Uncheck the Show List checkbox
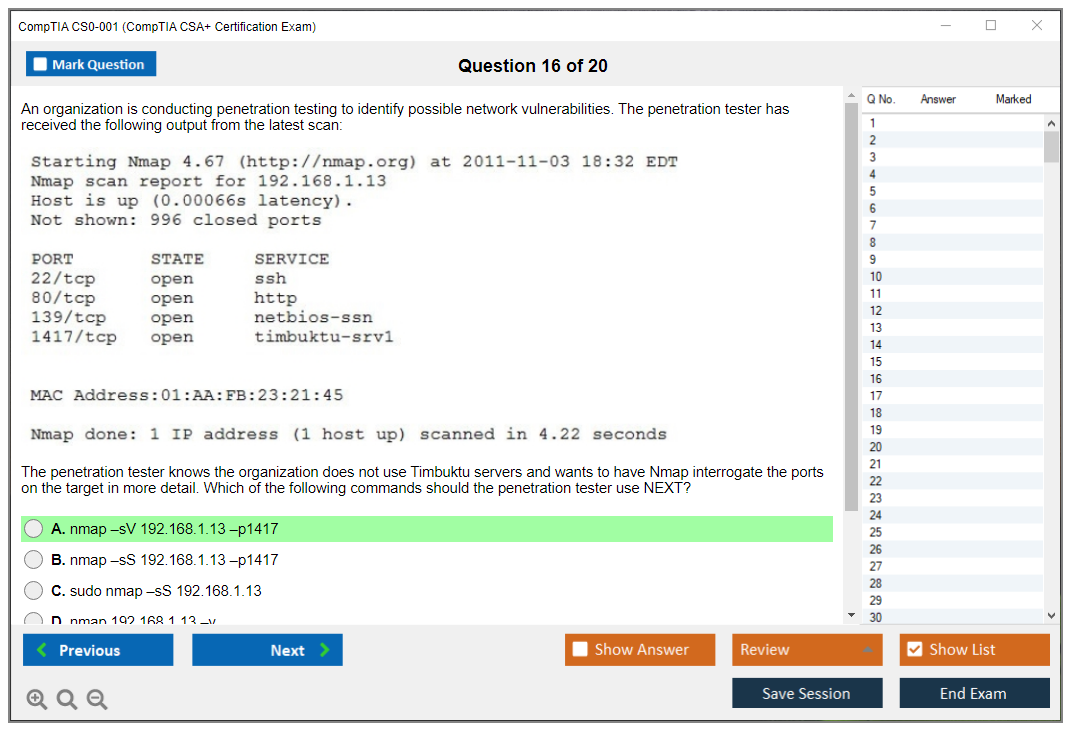 click(914, 650)
